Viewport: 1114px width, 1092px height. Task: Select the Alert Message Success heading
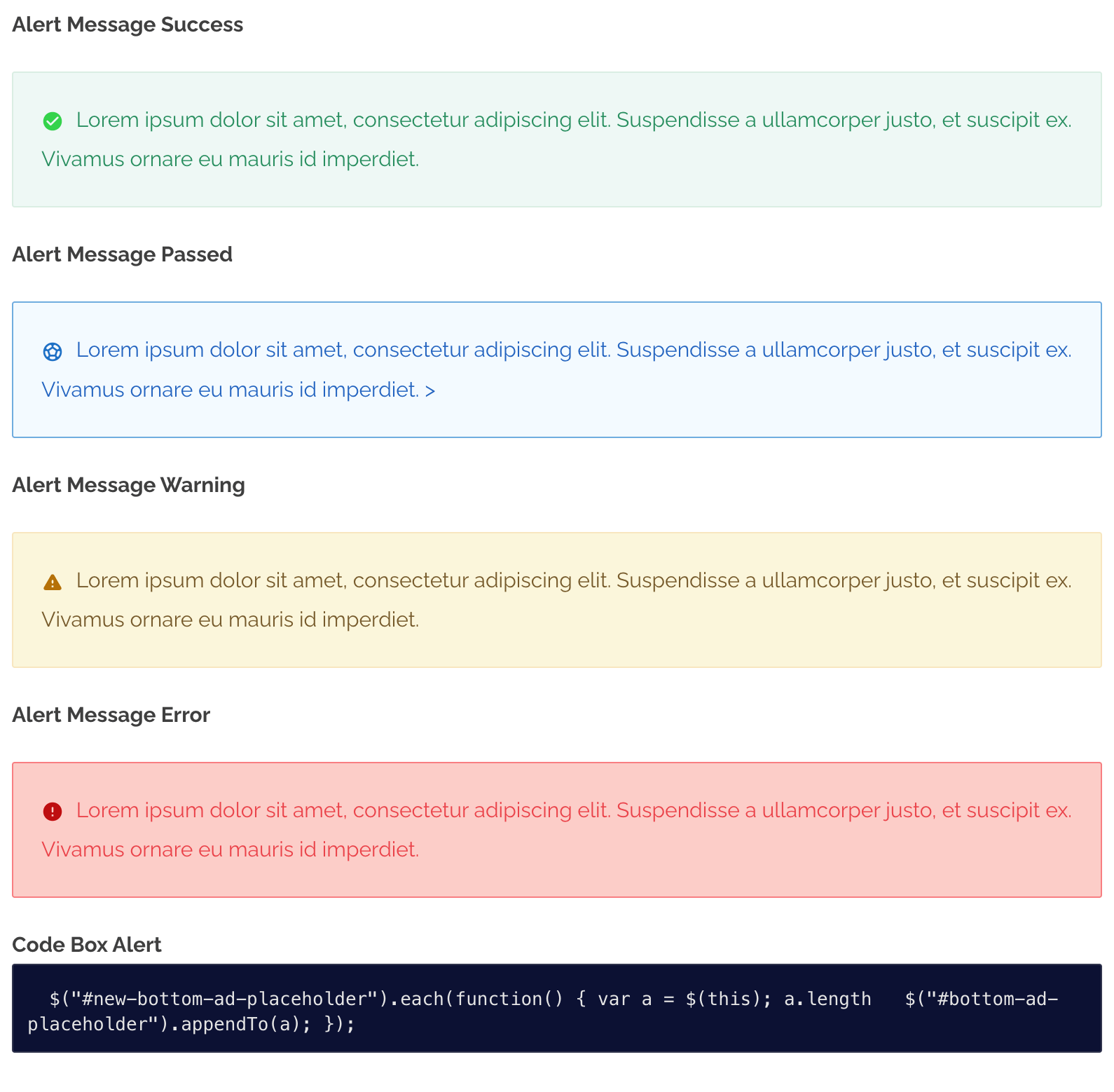point(128,25)
